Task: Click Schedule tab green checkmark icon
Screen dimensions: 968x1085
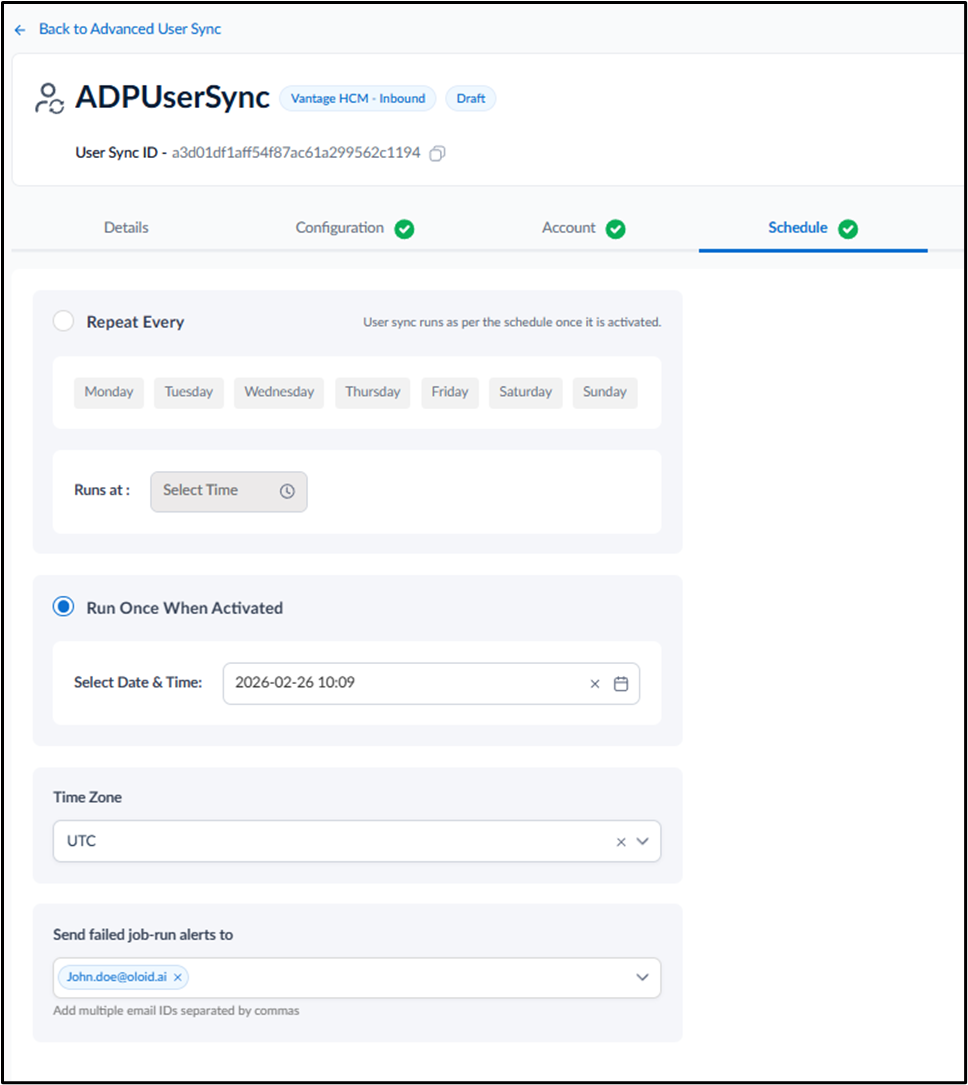Action: 848,228
